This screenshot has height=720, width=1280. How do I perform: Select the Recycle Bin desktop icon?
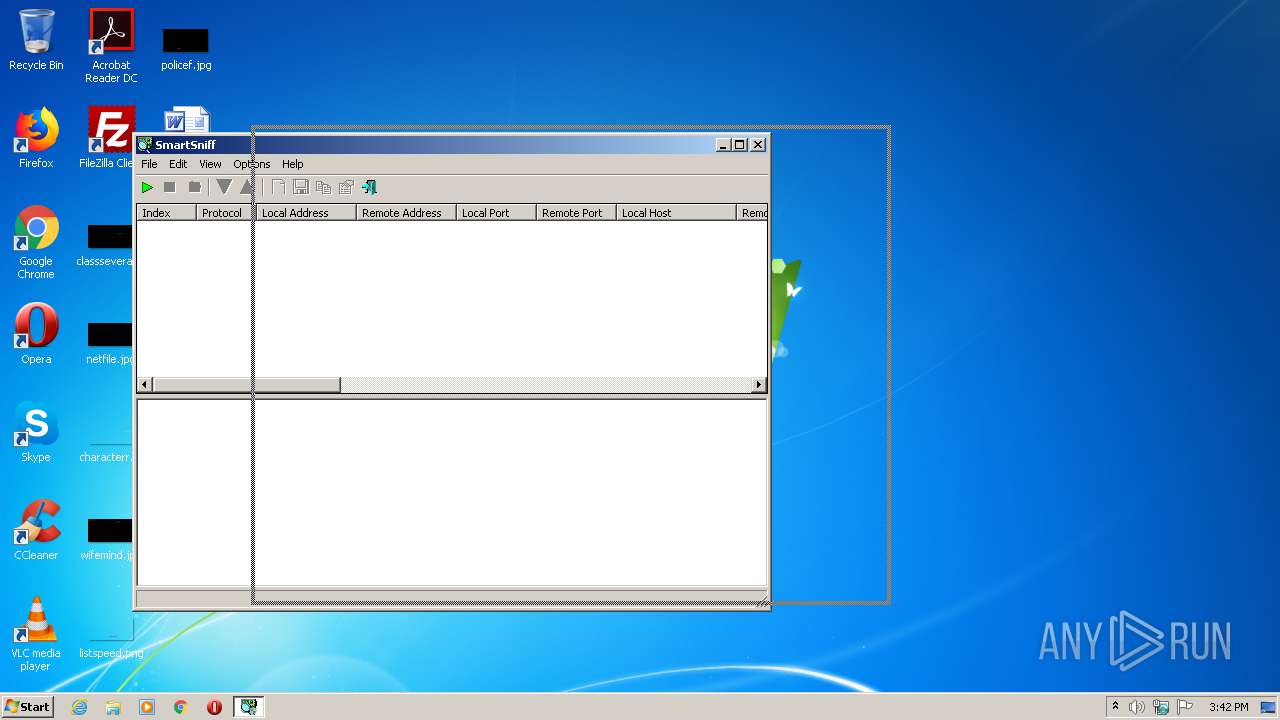(36, 41)
